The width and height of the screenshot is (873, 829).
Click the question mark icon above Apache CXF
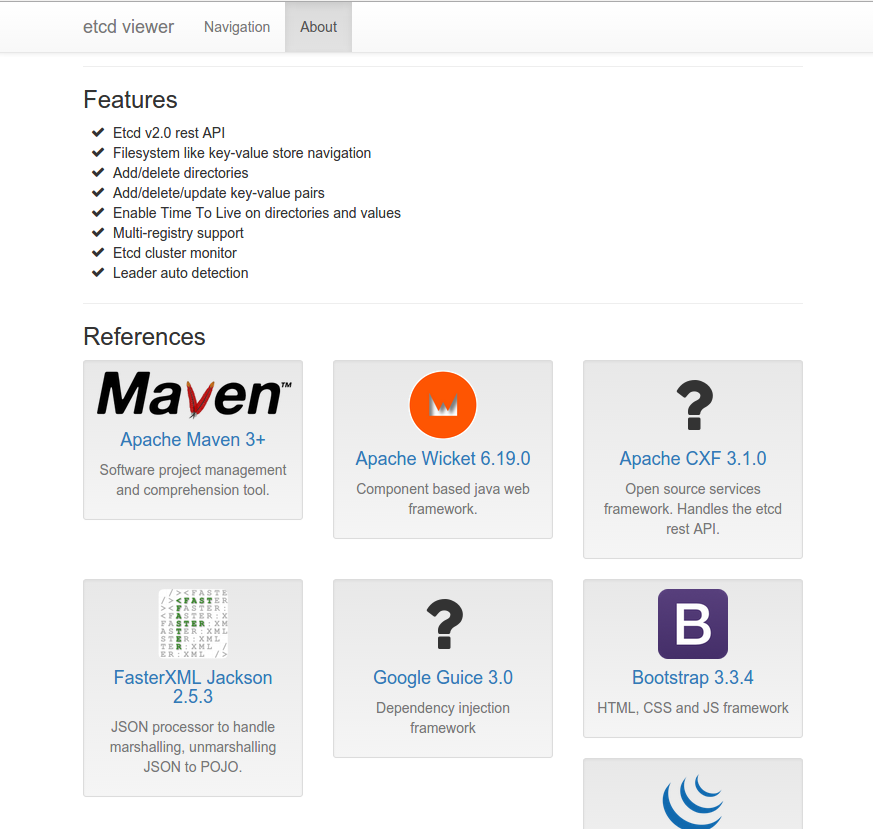coord(694,405)
